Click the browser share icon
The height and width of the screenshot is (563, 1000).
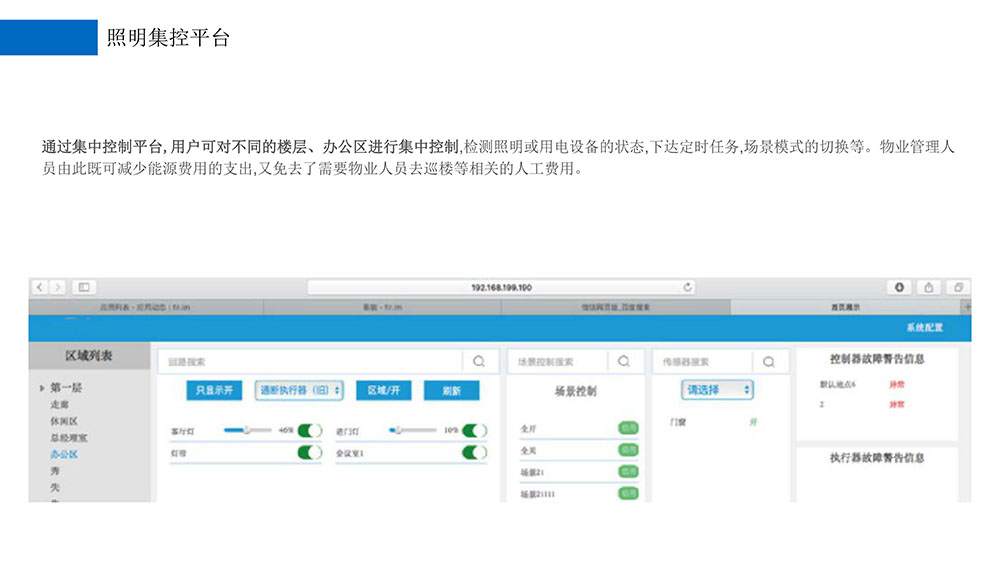coord(928,288)
